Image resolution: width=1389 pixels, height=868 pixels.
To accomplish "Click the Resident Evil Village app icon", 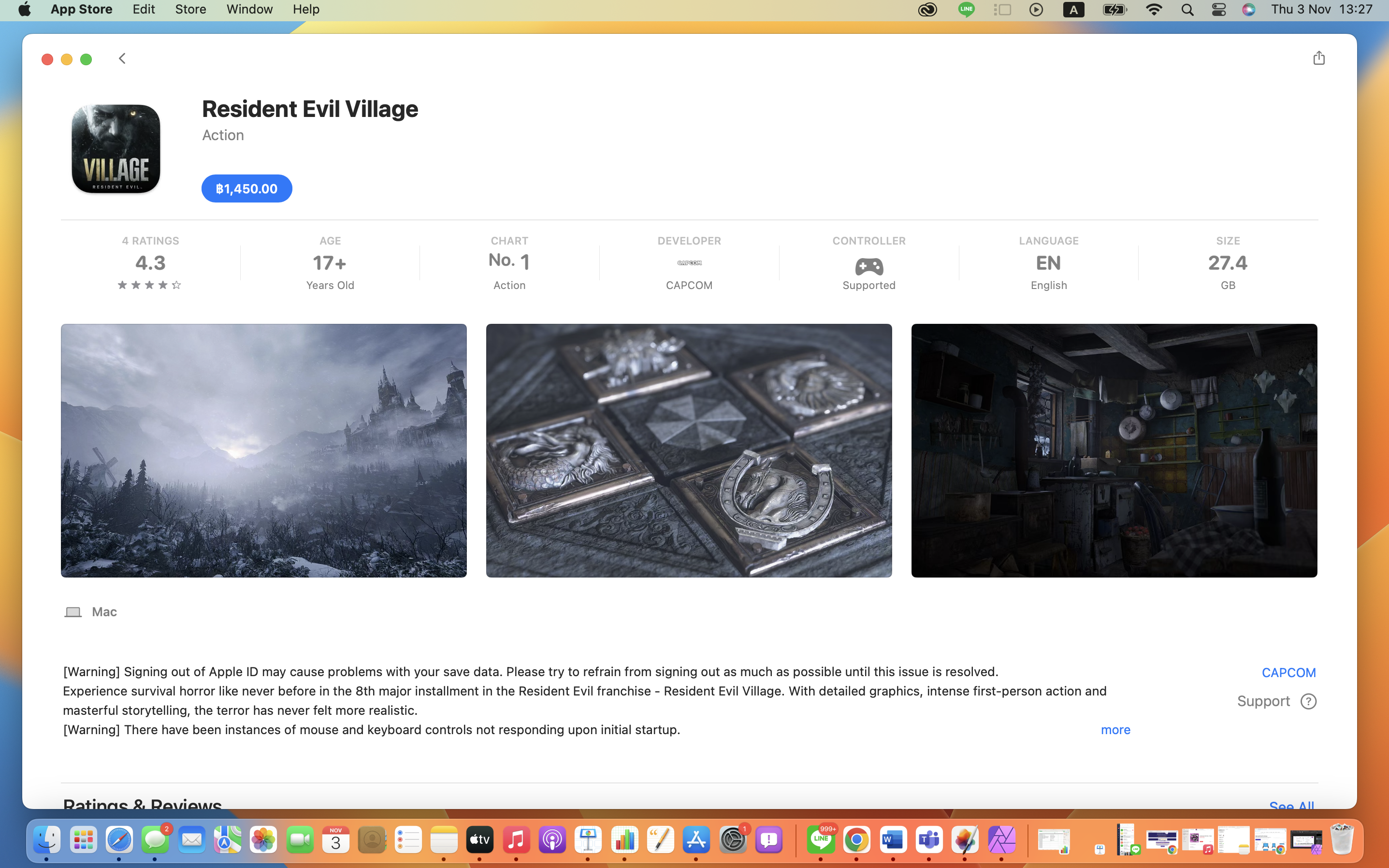I will point(116,149).
